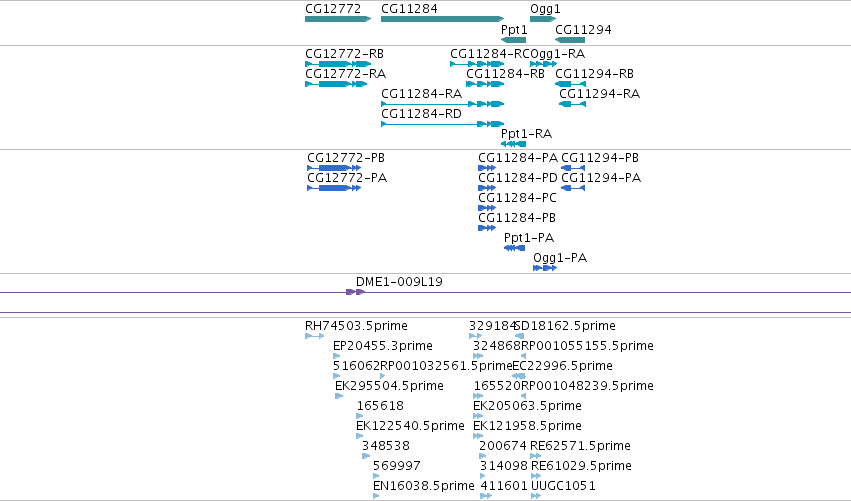
Task: Open the CG11294-RA transcript label
Action: [x=600, y=94]
